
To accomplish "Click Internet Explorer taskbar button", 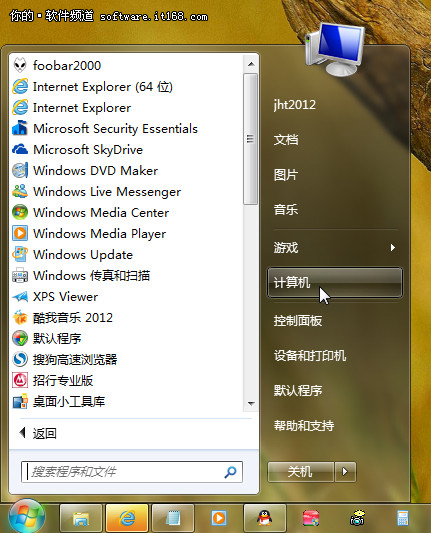I will (x=127, y=519).
